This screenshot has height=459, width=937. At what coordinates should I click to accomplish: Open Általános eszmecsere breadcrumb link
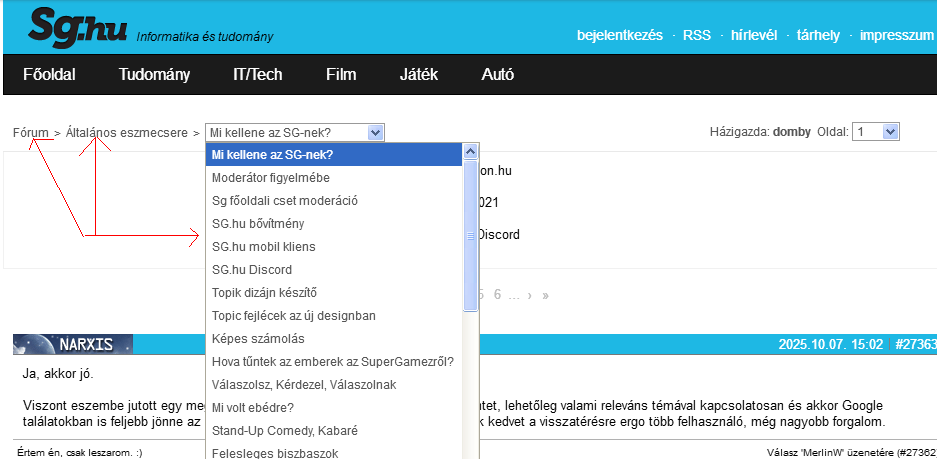tap(126, 132)
